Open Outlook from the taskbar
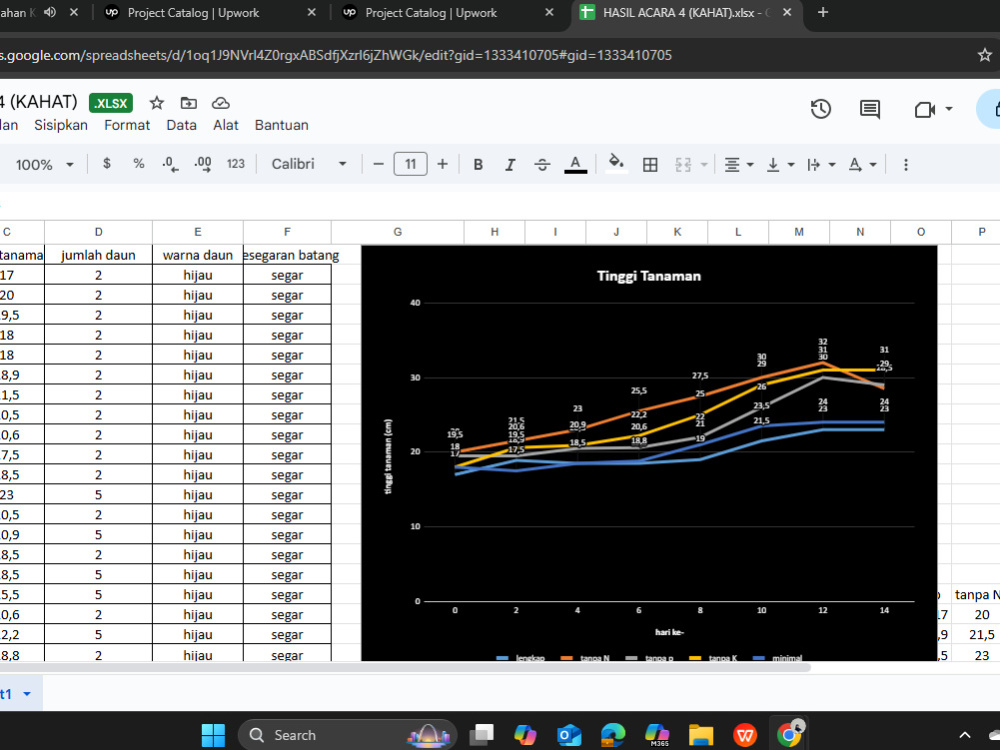 569,735
